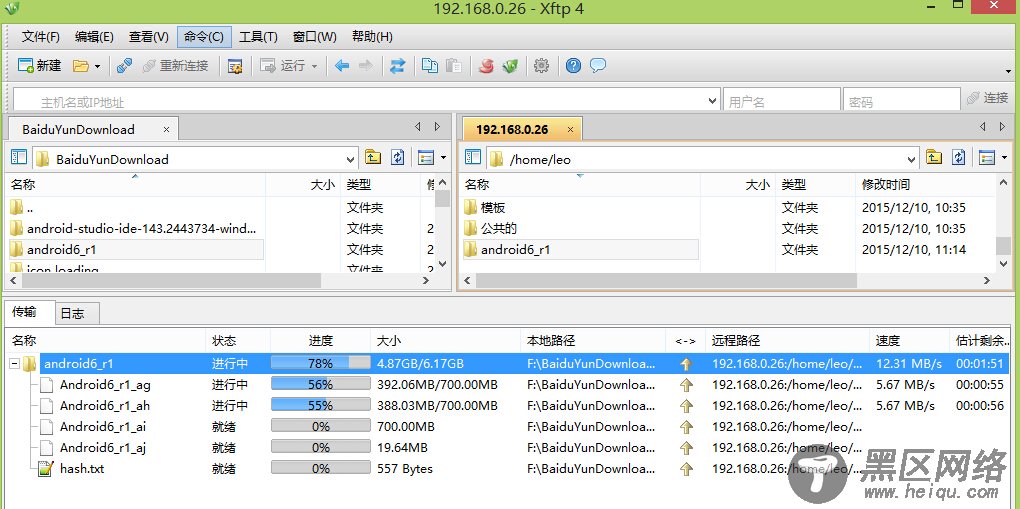Click the green Xftp icon
Image resolution: width=1020 pixels, height=509 pixels.
pos(510,66)
